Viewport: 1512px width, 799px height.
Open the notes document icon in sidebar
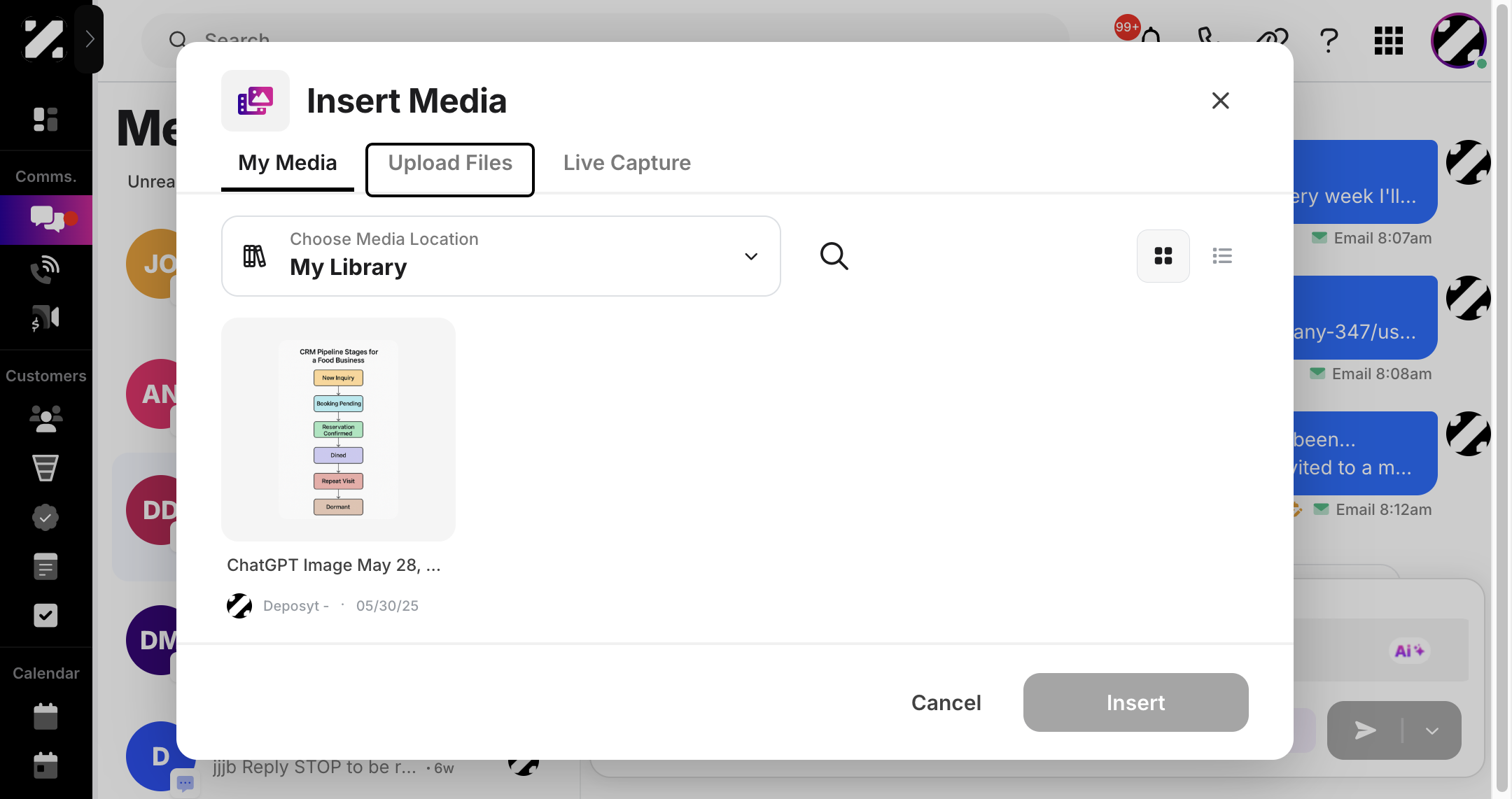[x=45, y=566]
